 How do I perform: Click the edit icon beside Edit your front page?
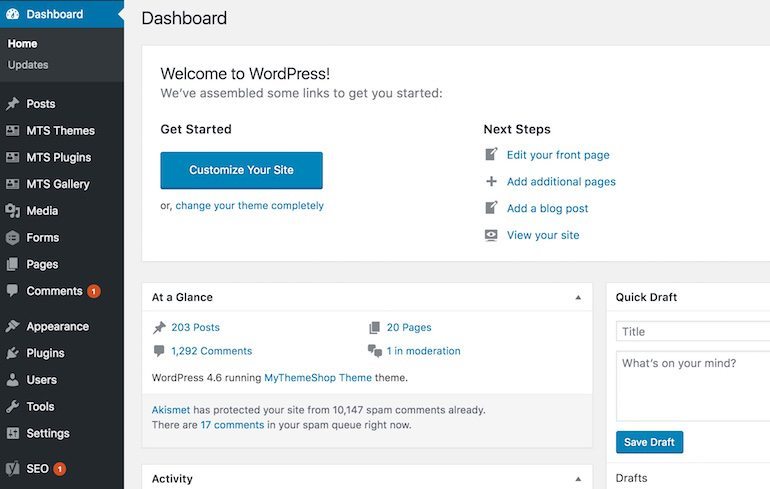491,155
